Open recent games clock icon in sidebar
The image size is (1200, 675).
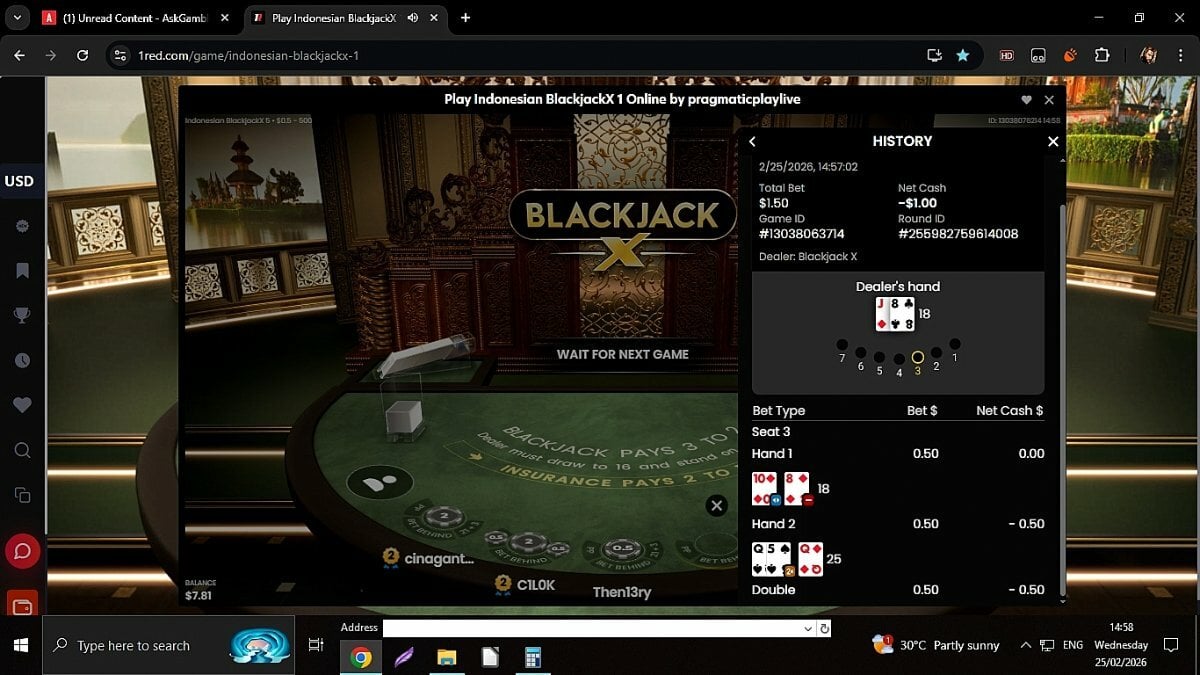pyautogui.click(x=22, y=360)
